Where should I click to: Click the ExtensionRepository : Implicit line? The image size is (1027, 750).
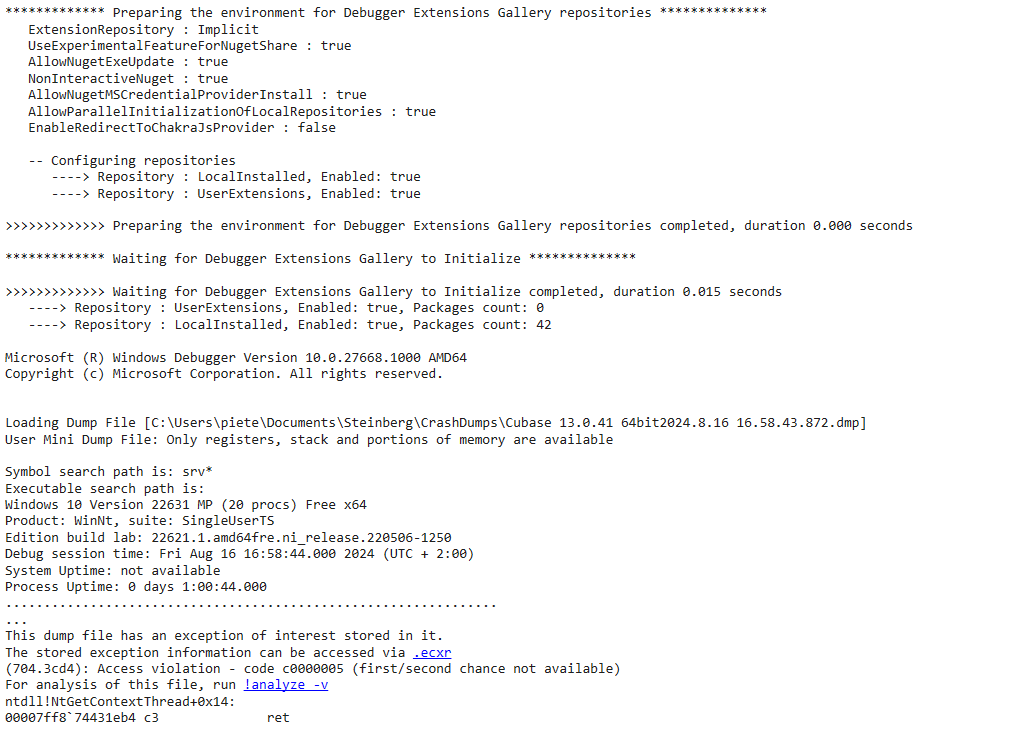pyautogui.click(x=143, y=29)
